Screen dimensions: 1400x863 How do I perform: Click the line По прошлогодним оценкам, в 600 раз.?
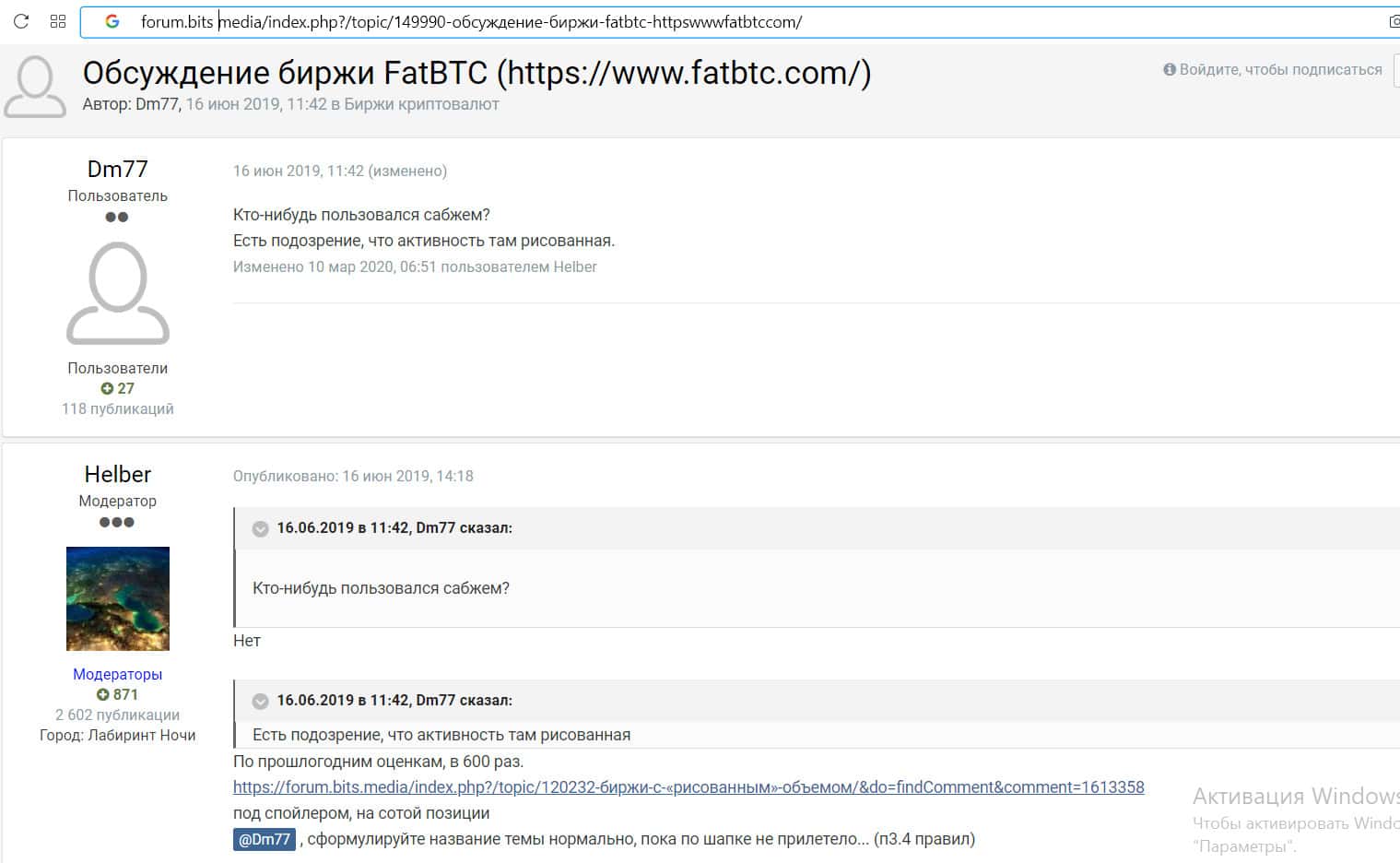[378, 762]
